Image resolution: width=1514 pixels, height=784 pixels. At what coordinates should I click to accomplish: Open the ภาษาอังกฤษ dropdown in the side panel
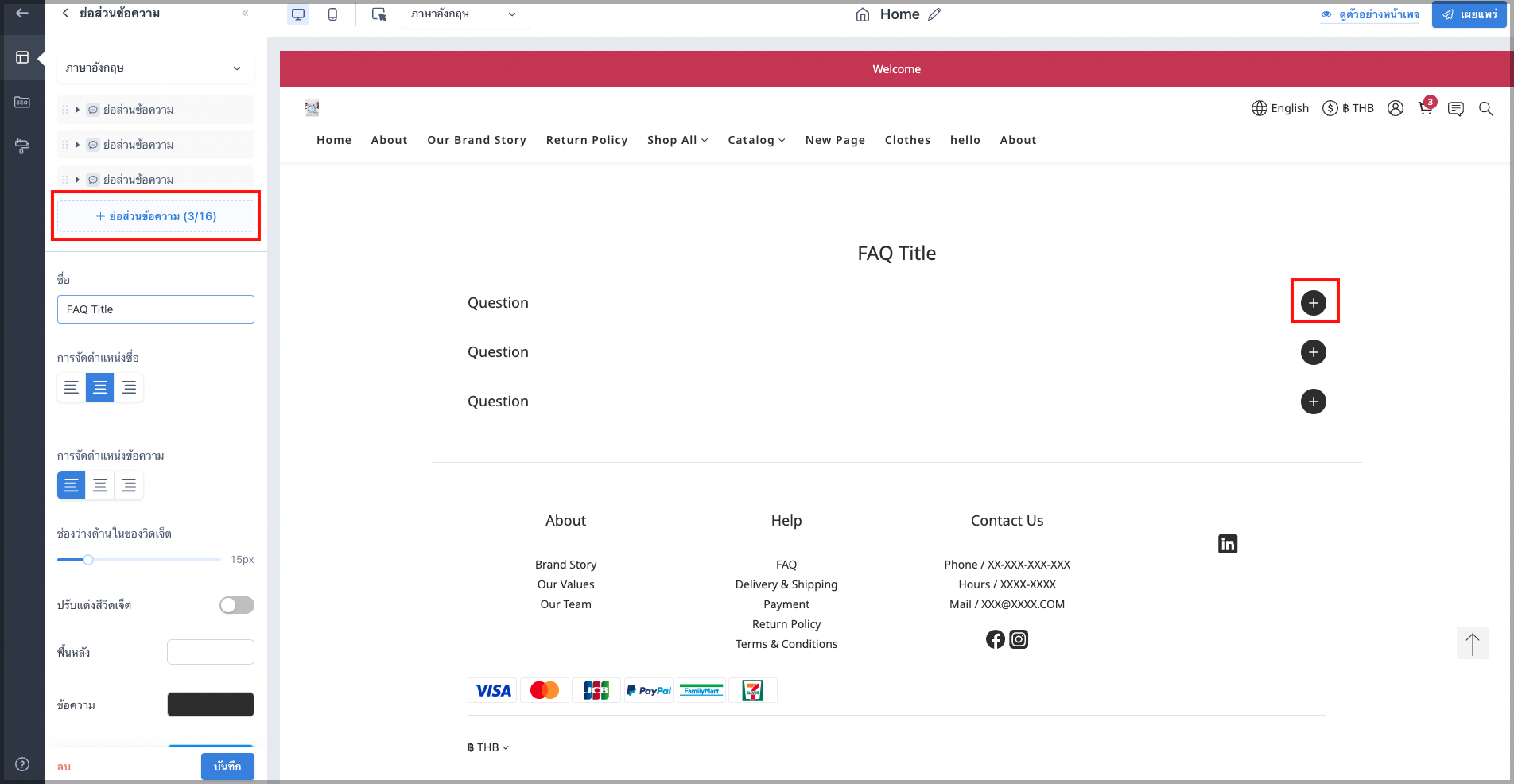(x=156, y=68)
